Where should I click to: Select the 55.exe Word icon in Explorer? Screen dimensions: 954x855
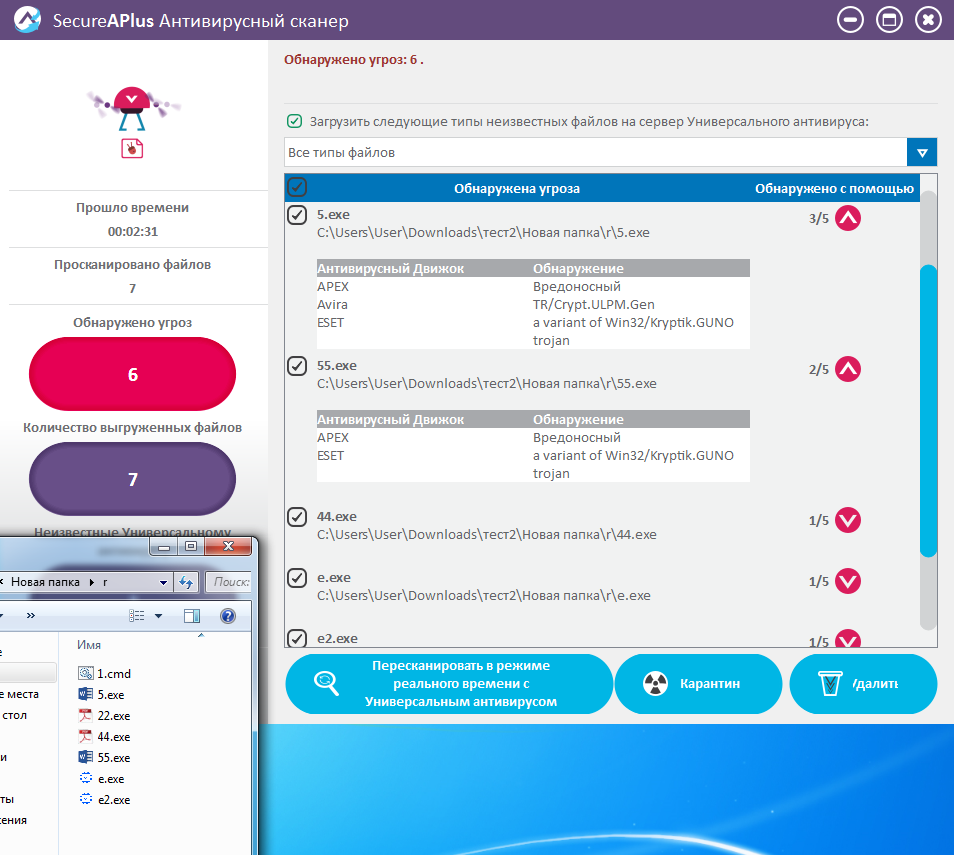(x=86, y=758)
